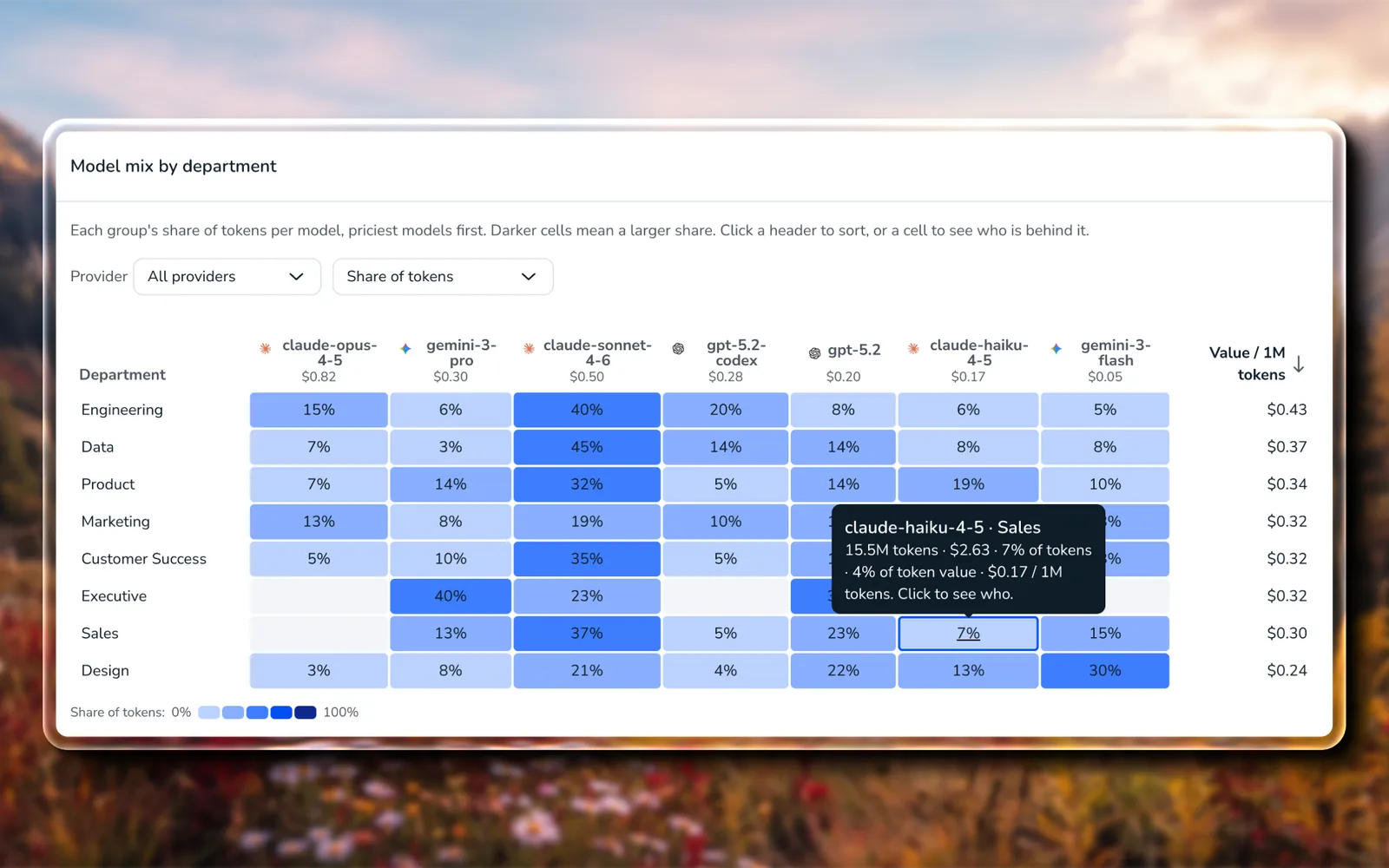The height and width of the screenshot is (868, 1389).
Task: Select the Engineering department row label
Action: [122, 410]
